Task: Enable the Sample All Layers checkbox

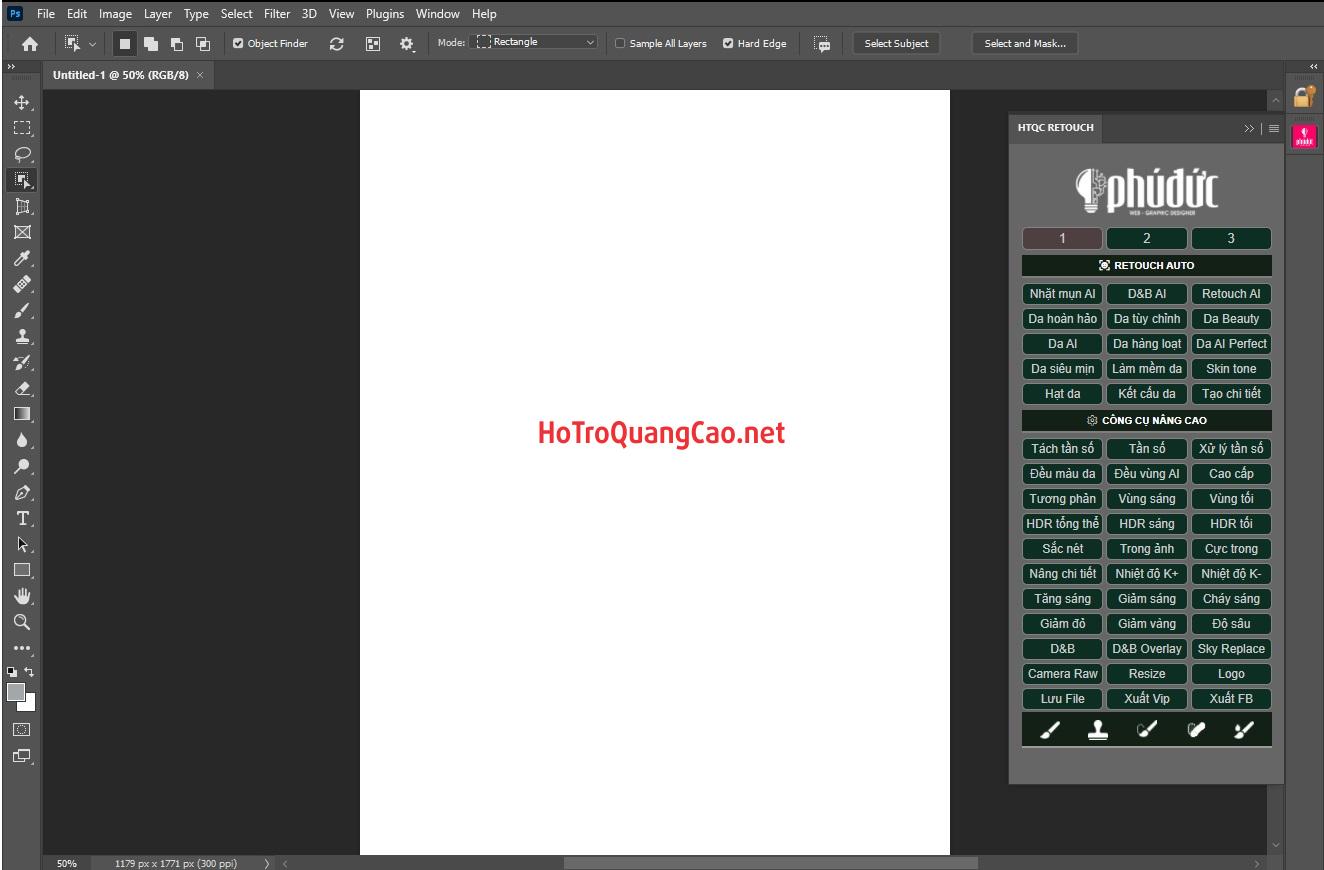Action: tap(620, 44)
